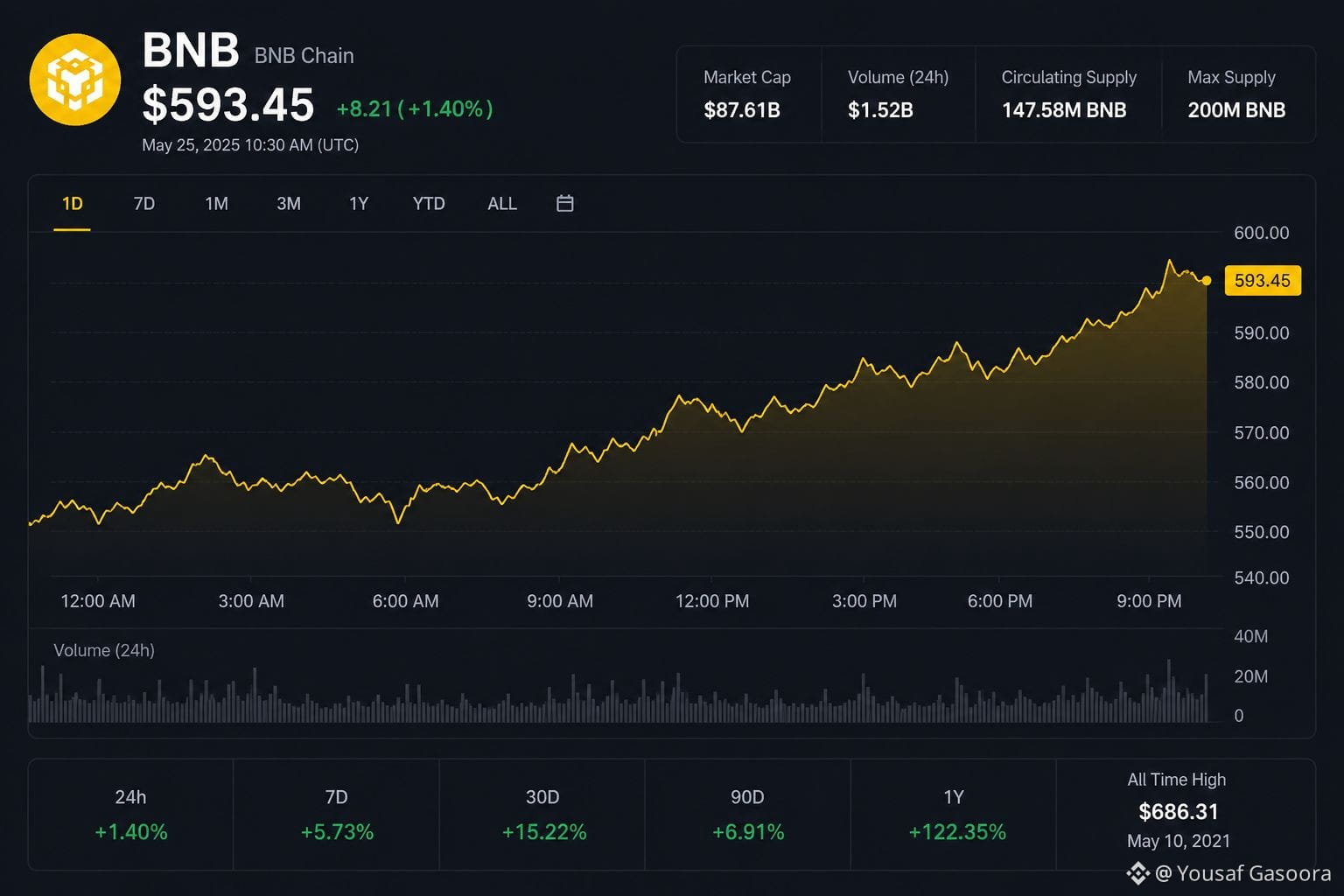Click the 6:00 AM time axis label

click(405, 601)
